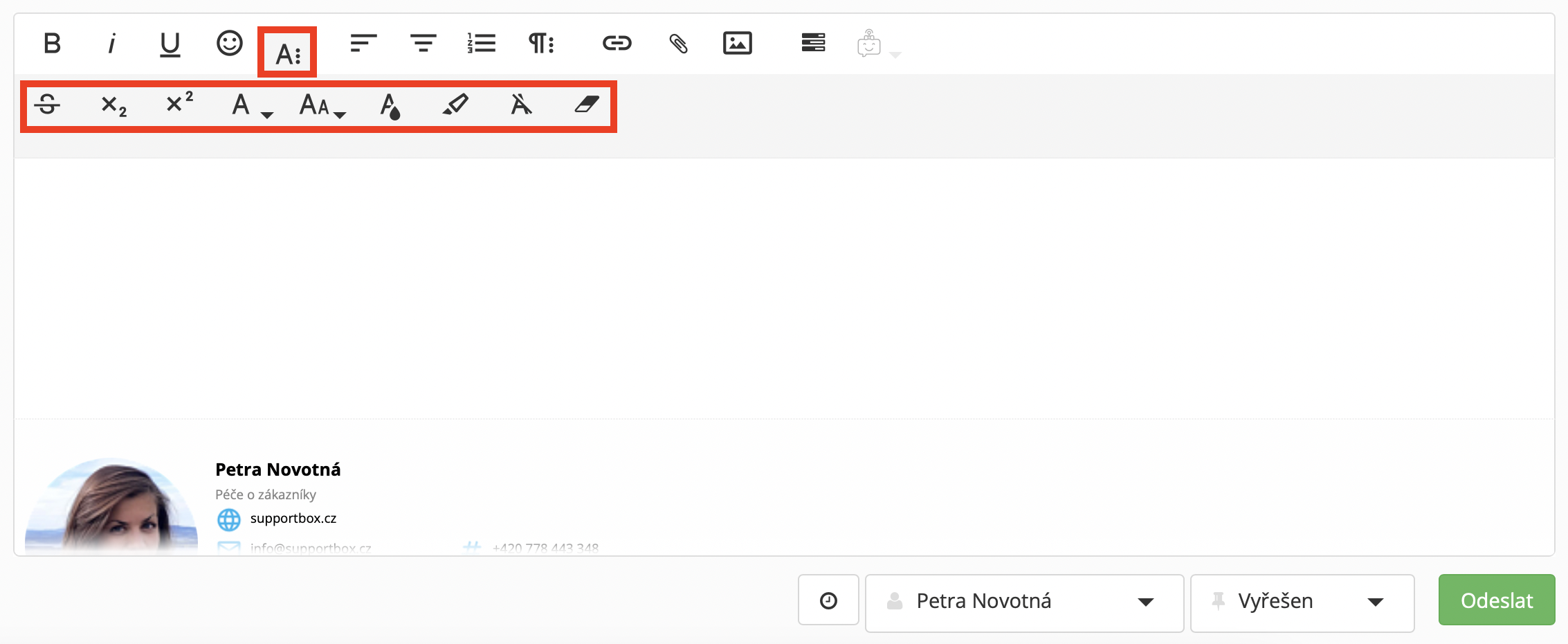Apply superscript formatting
This screenshot has width=1568, height=644.
(x=179, y=102)
